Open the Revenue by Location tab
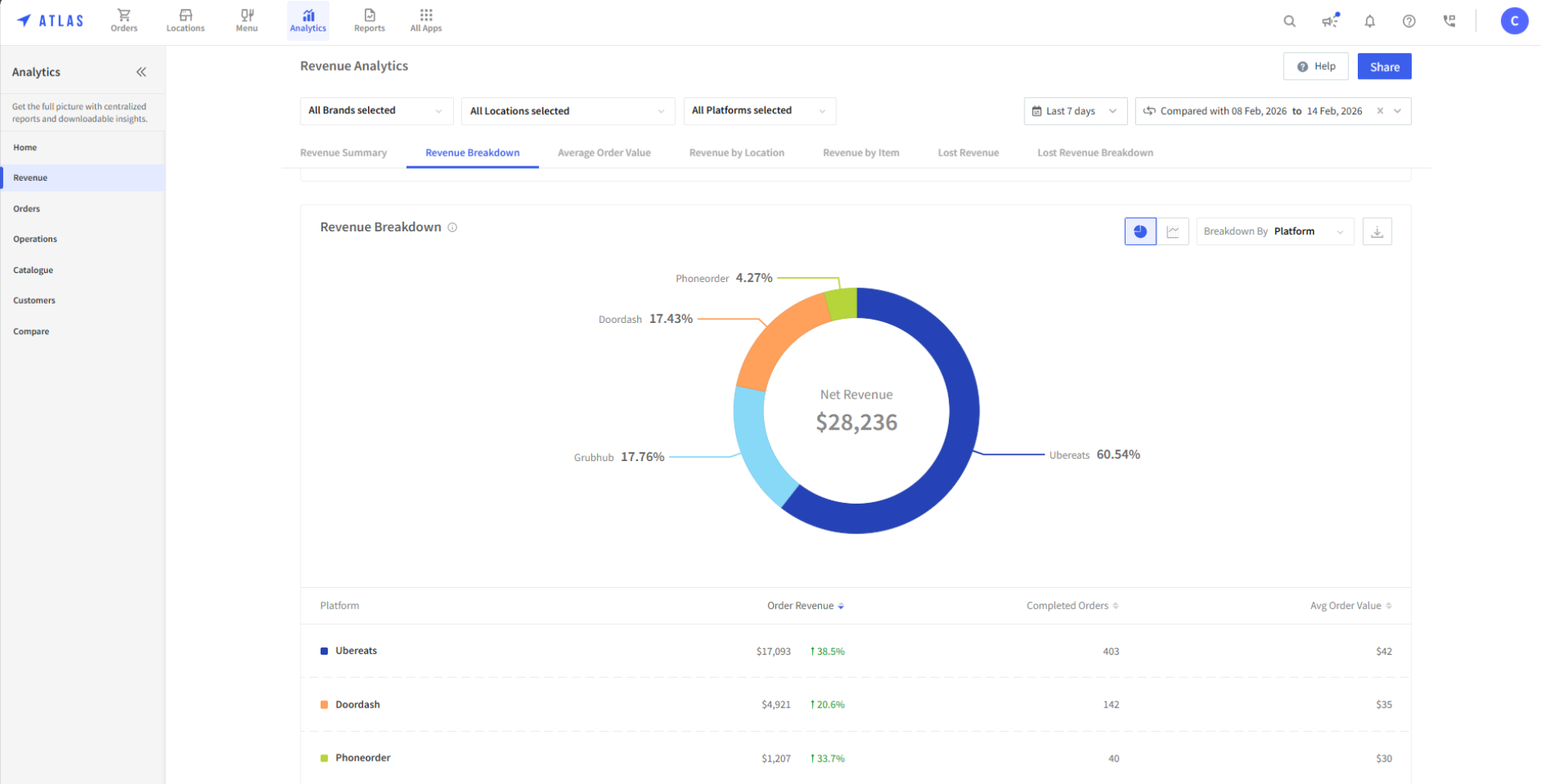 click(x=737, y=153)
